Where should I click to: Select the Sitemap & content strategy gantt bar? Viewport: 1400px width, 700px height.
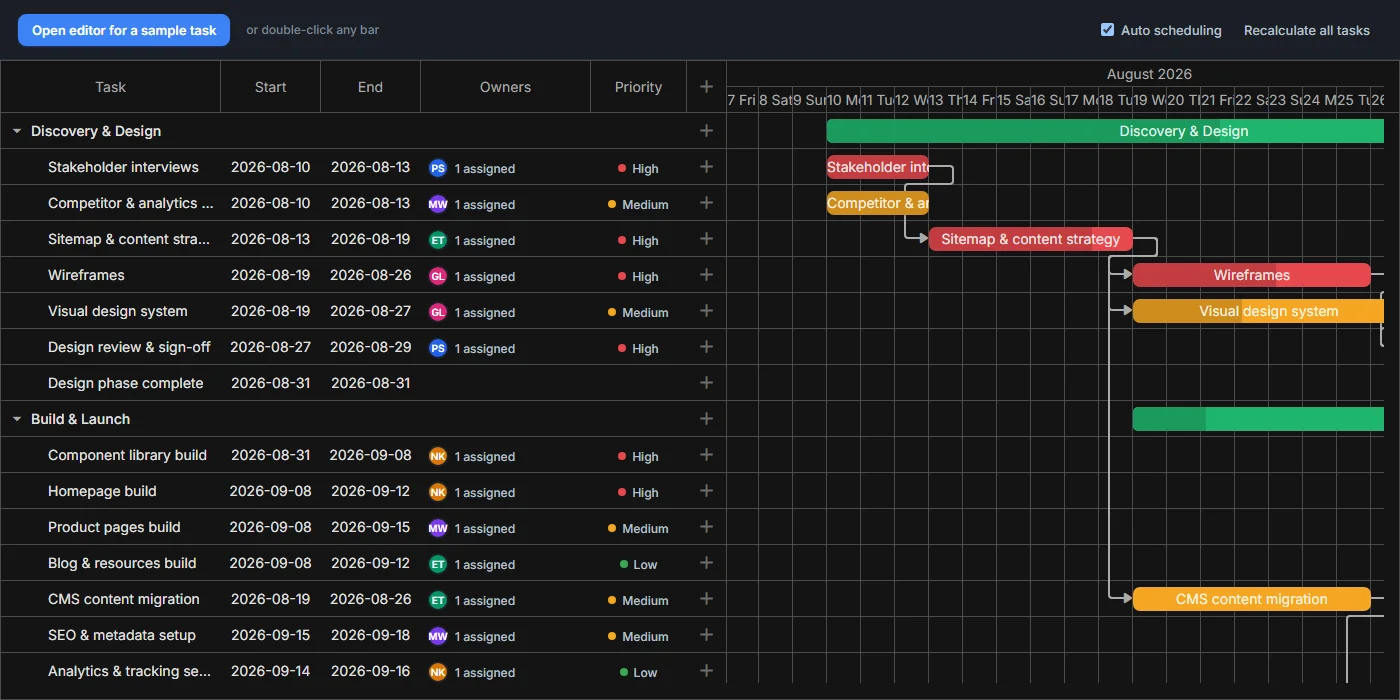pyautogui.click(x=1031, y=239)
